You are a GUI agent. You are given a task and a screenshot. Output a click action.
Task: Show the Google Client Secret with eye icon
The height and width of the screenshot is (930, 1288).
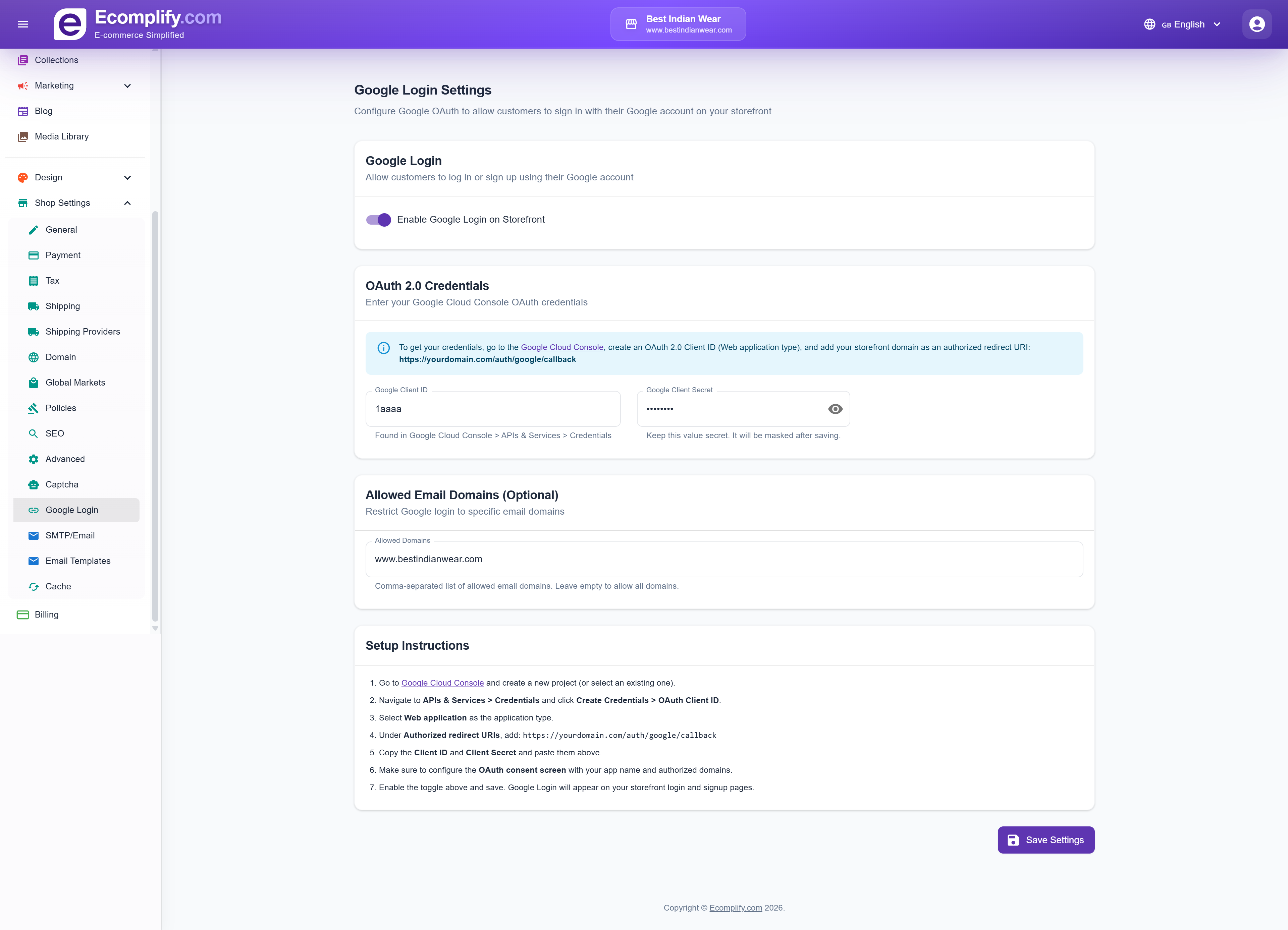coord(835,409)
